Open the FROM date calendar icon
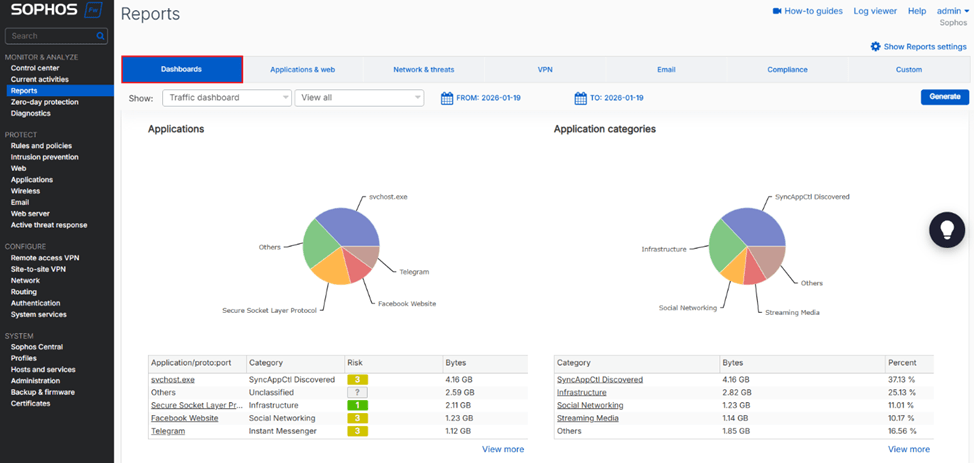Image resolution: width=974 pixels, height=463 pixels. 447,98
